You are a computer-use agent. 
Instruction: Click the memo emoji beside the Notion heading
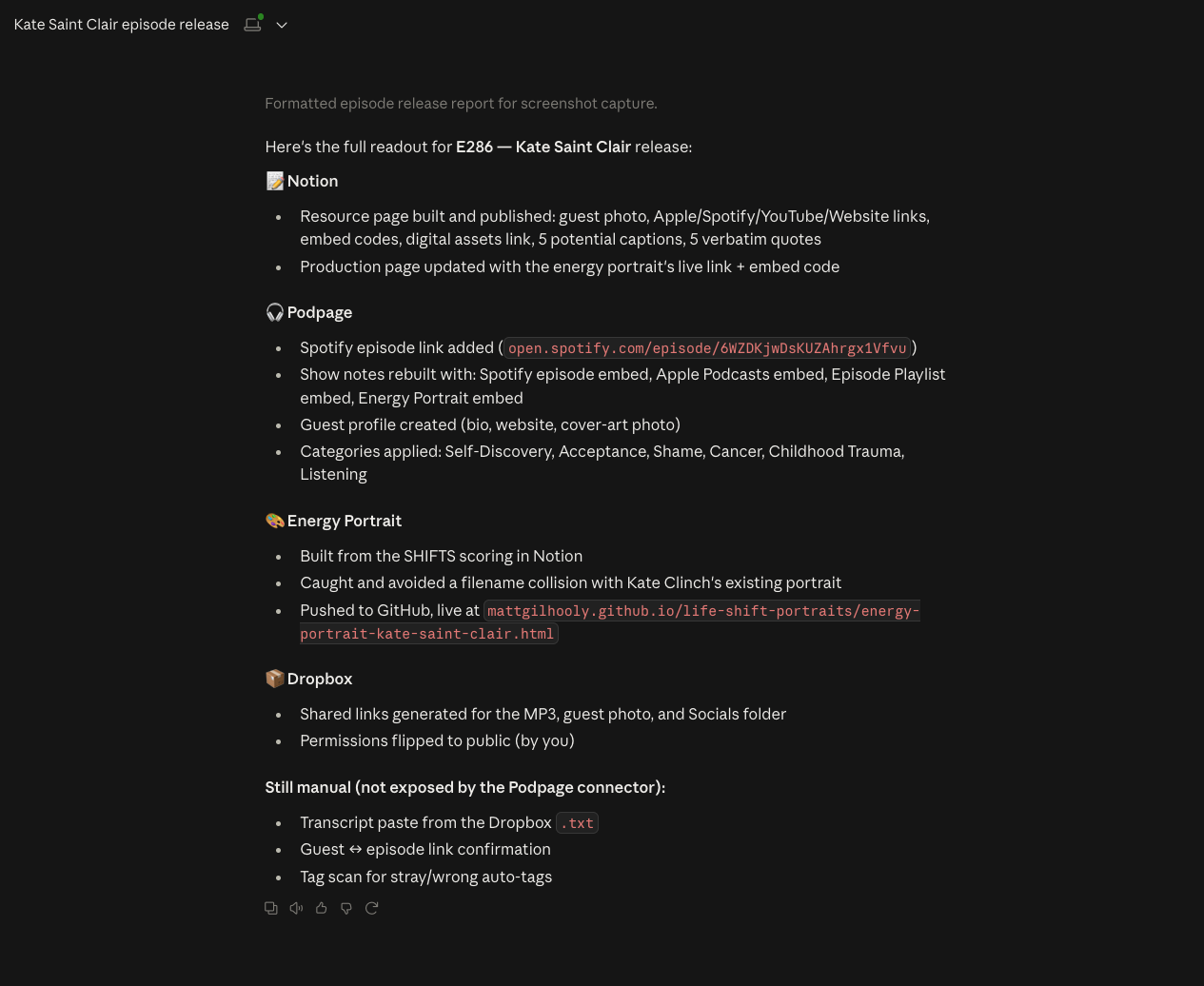point(275,181)
